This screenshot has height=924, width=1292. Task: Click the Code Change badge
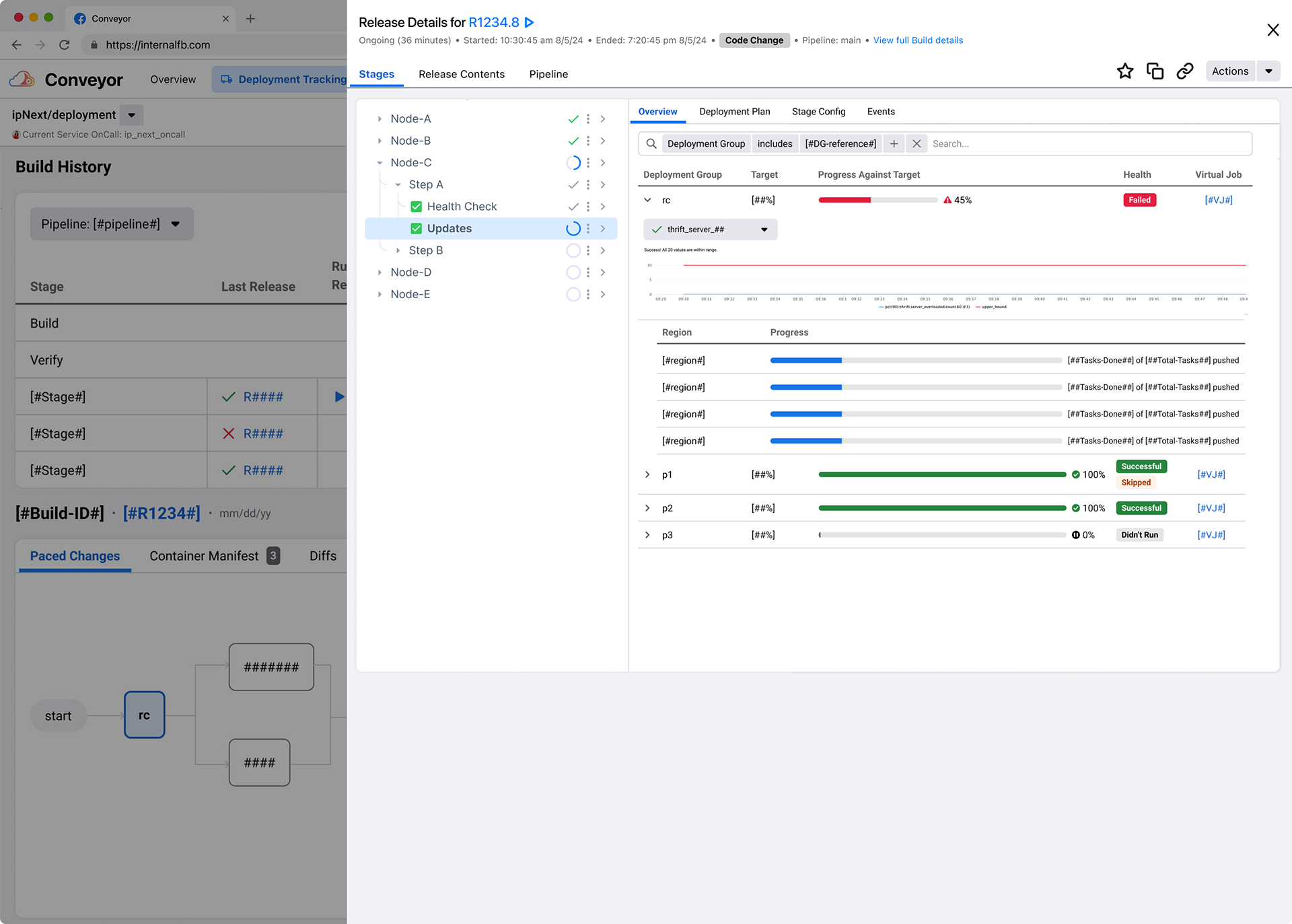pos(754,40)
